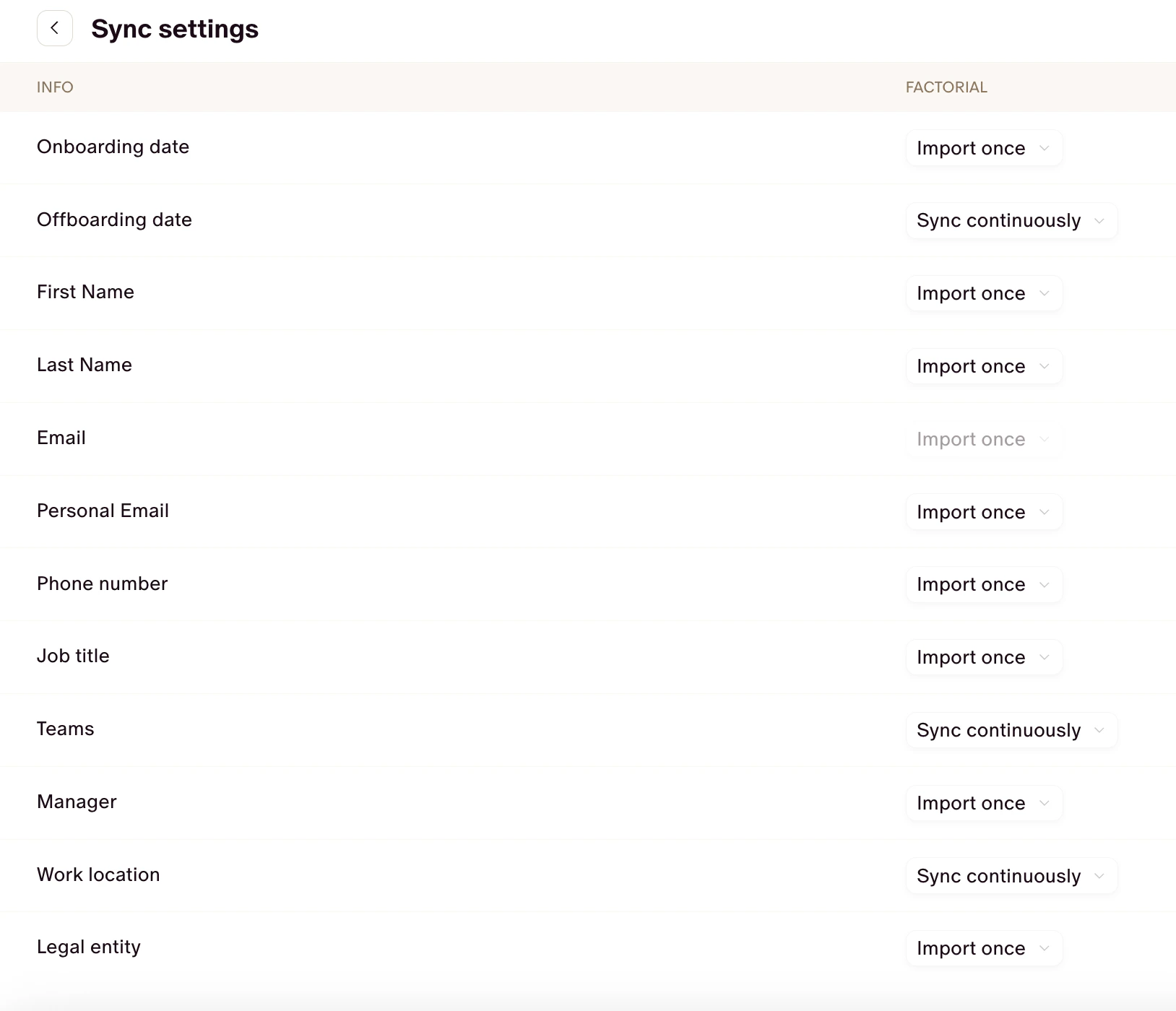Click the back arrow button
This screenshot has width=1176, height=1011.
click(x=55, y=27)
